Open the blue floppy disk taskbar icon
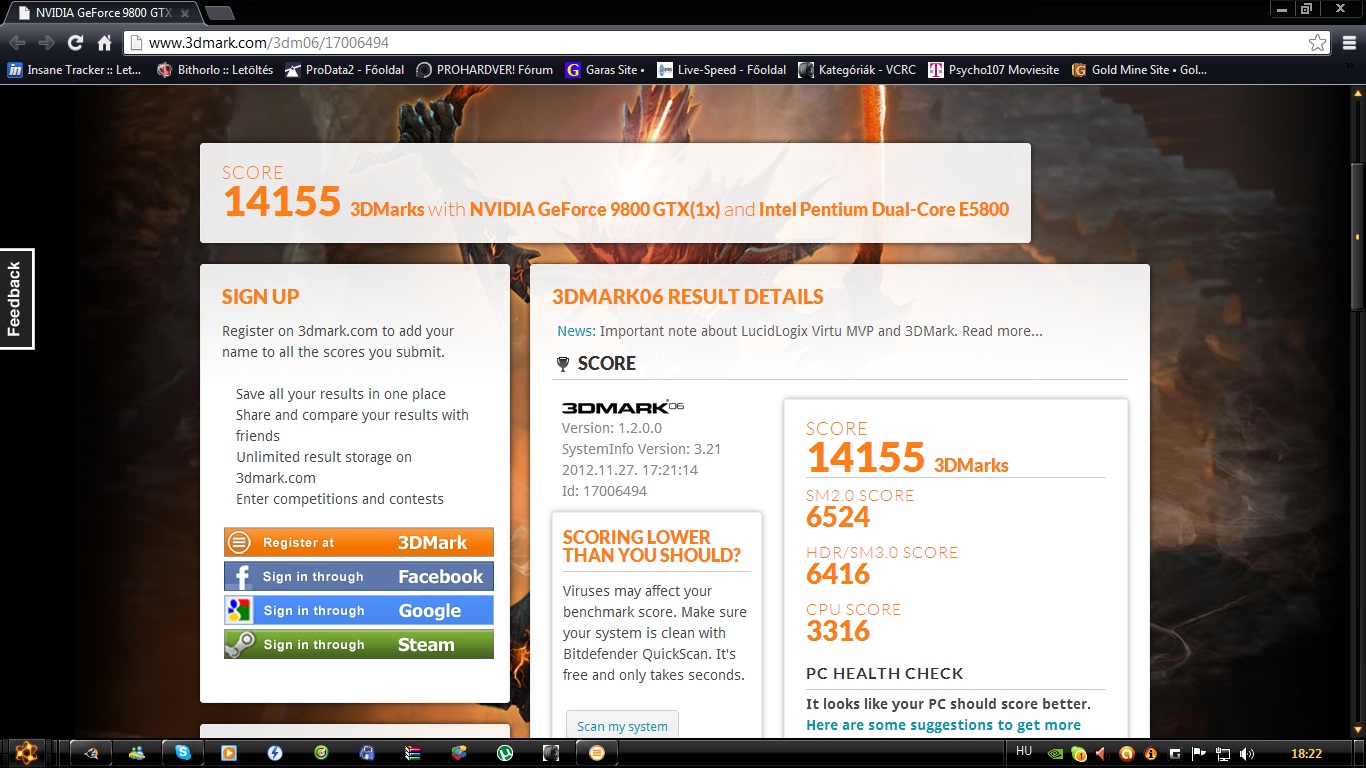Screen dimensions: 1366x768 coord(367,753)
